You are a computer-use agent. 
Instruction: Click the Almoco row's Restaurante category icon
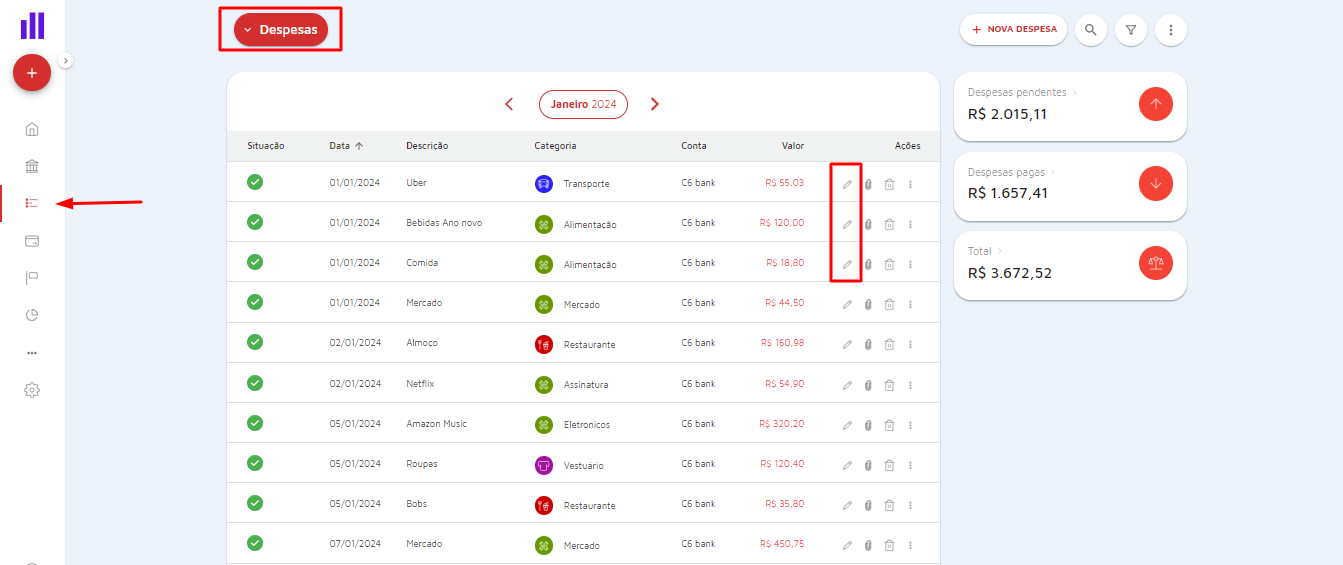(544, 344)
